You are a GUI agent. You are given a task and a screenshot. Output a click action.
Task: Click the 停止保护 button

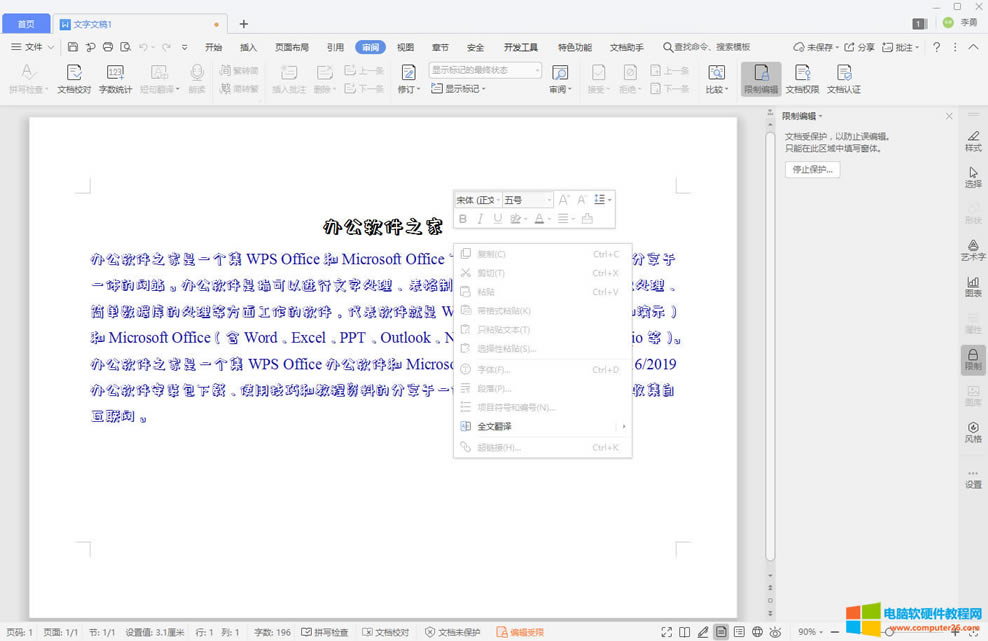tap(812, 169)
